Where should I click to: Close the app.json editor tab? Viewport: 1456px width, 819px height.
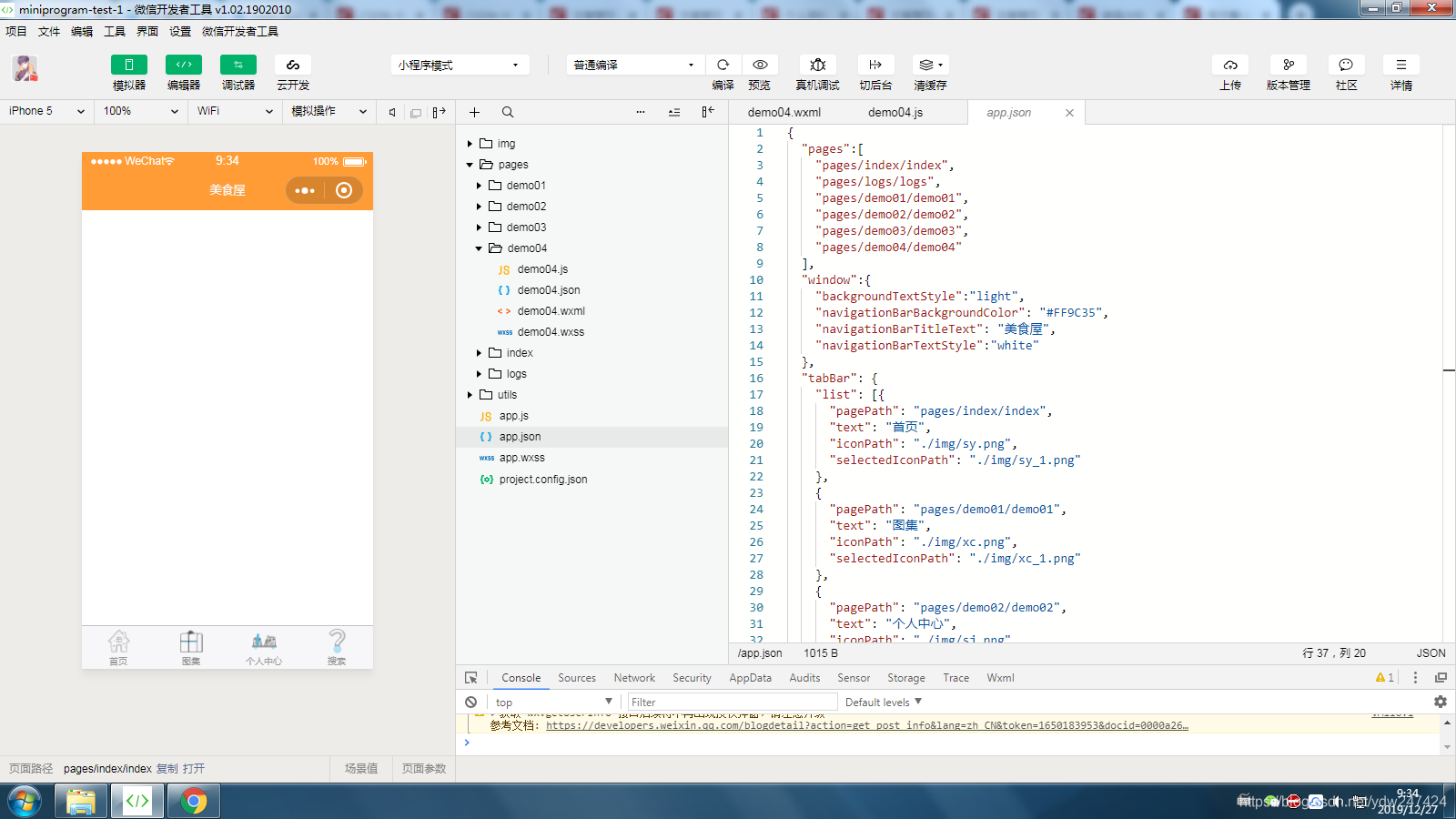coord(1069,113)
